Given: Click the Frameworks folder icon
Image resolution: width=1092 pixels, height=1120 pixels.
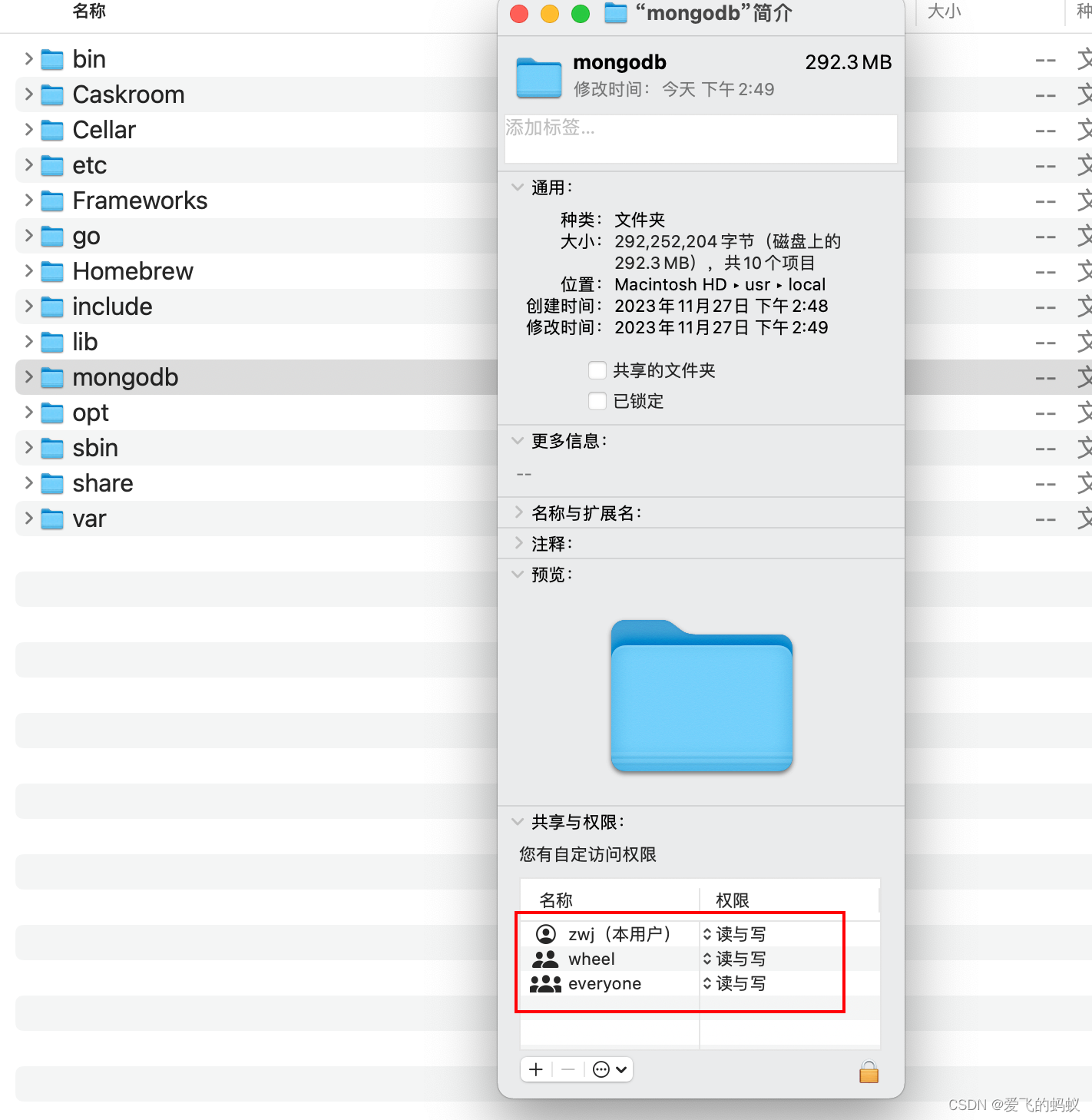Looking at the screenshot, I should (x=52, y=200).
